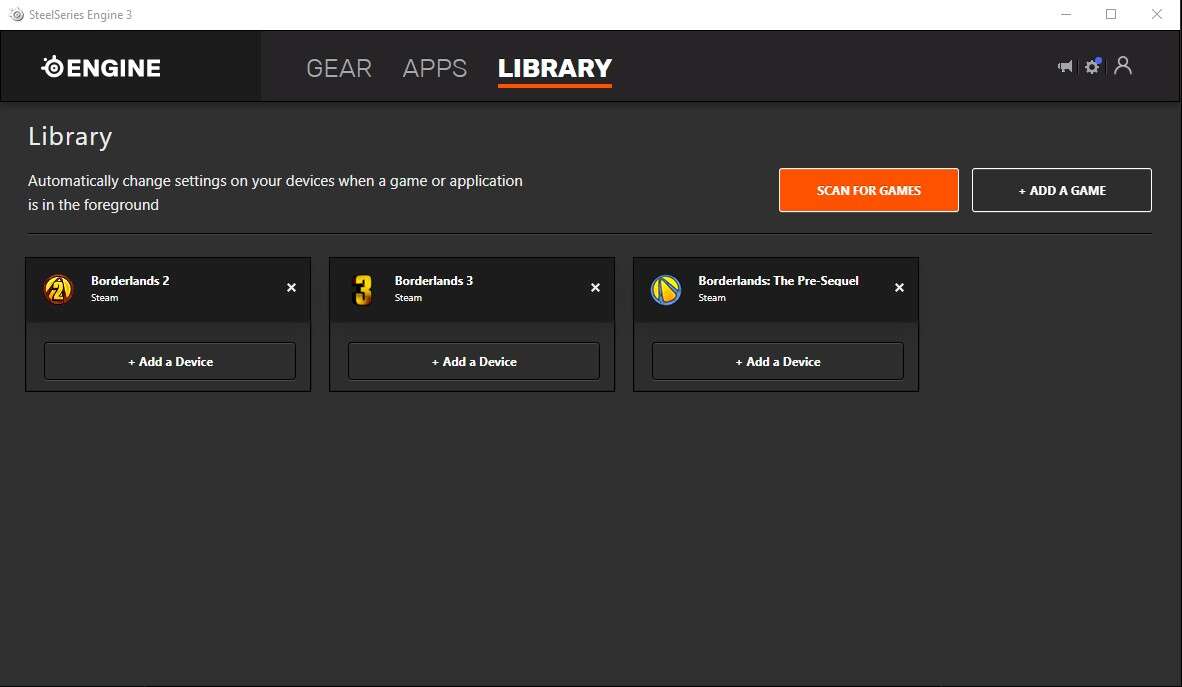The width and height of the screenshot is (1182, 687).
Task: Add a device to Borderlands 2
Action: point(170,361)
